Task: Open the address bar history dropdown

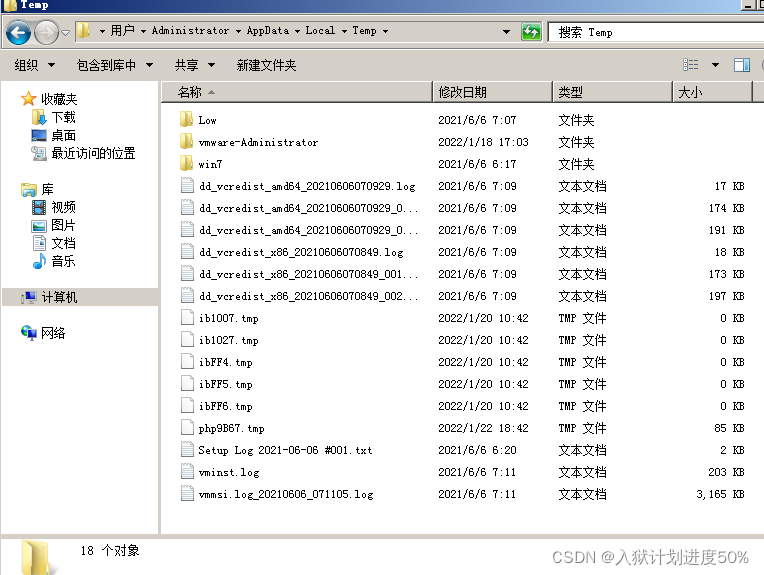Action: [x=506, y=32]
